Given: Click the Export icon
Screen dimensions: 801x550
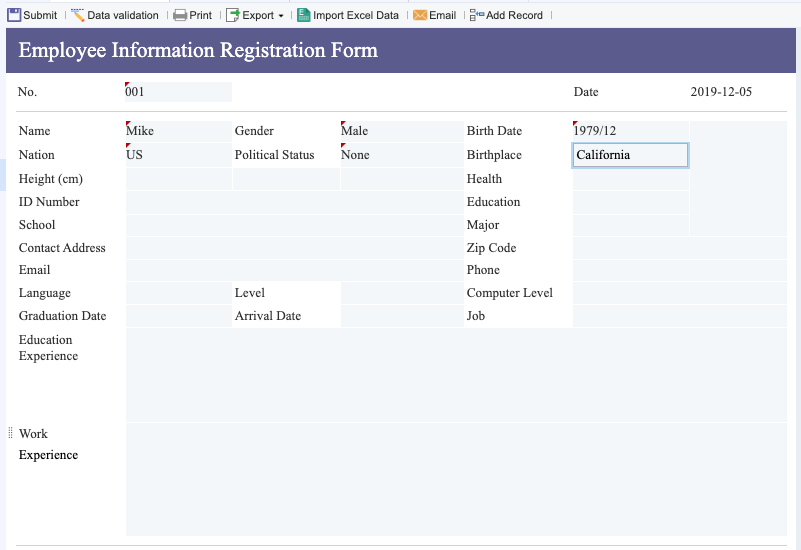Looking at the screenshot, I should [233, 15].
